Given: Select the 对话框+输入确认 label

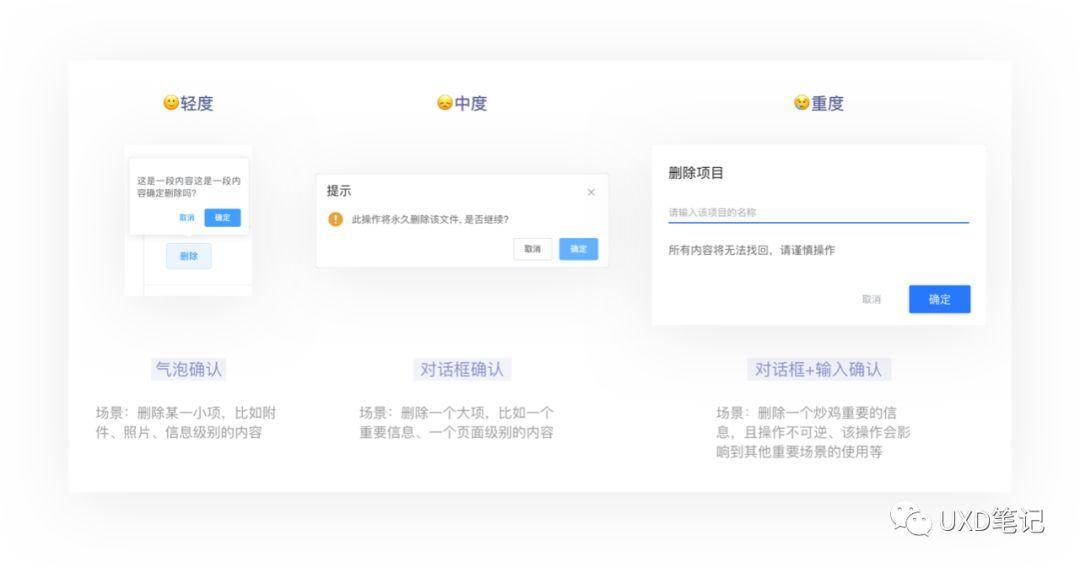Looking at the screenshot, I should click(x=818, y=369).
